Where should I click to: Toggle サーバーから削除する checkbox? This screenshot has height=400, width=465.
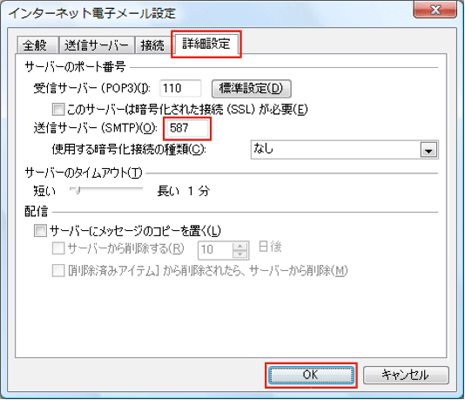tap(58, 248)
